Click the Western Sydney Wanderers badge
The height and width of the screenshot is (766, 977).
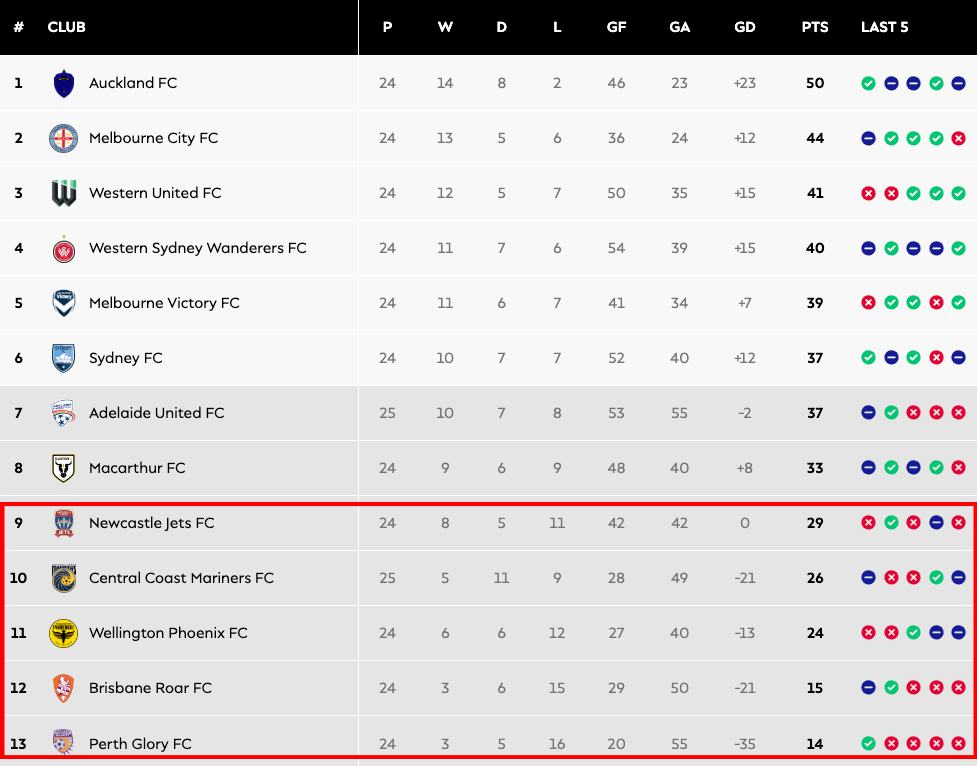pyautogui.click(x=64, y=248)
